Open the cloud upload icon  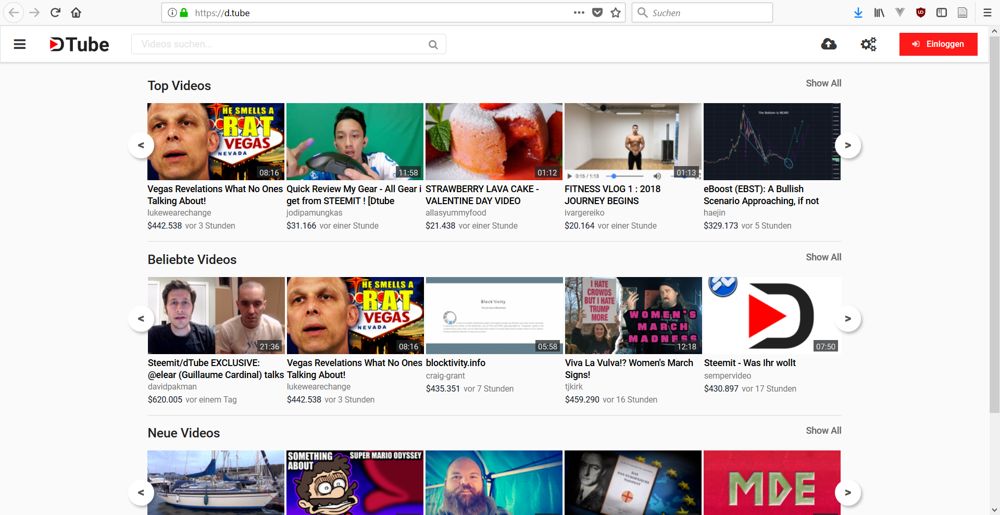[828, 44]
